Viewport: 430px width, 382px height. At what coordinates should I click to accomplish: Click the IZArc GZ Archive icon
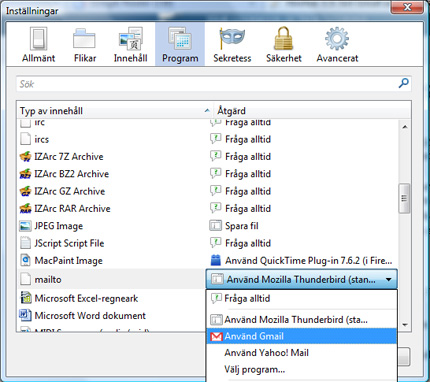[x=26, y=191]
